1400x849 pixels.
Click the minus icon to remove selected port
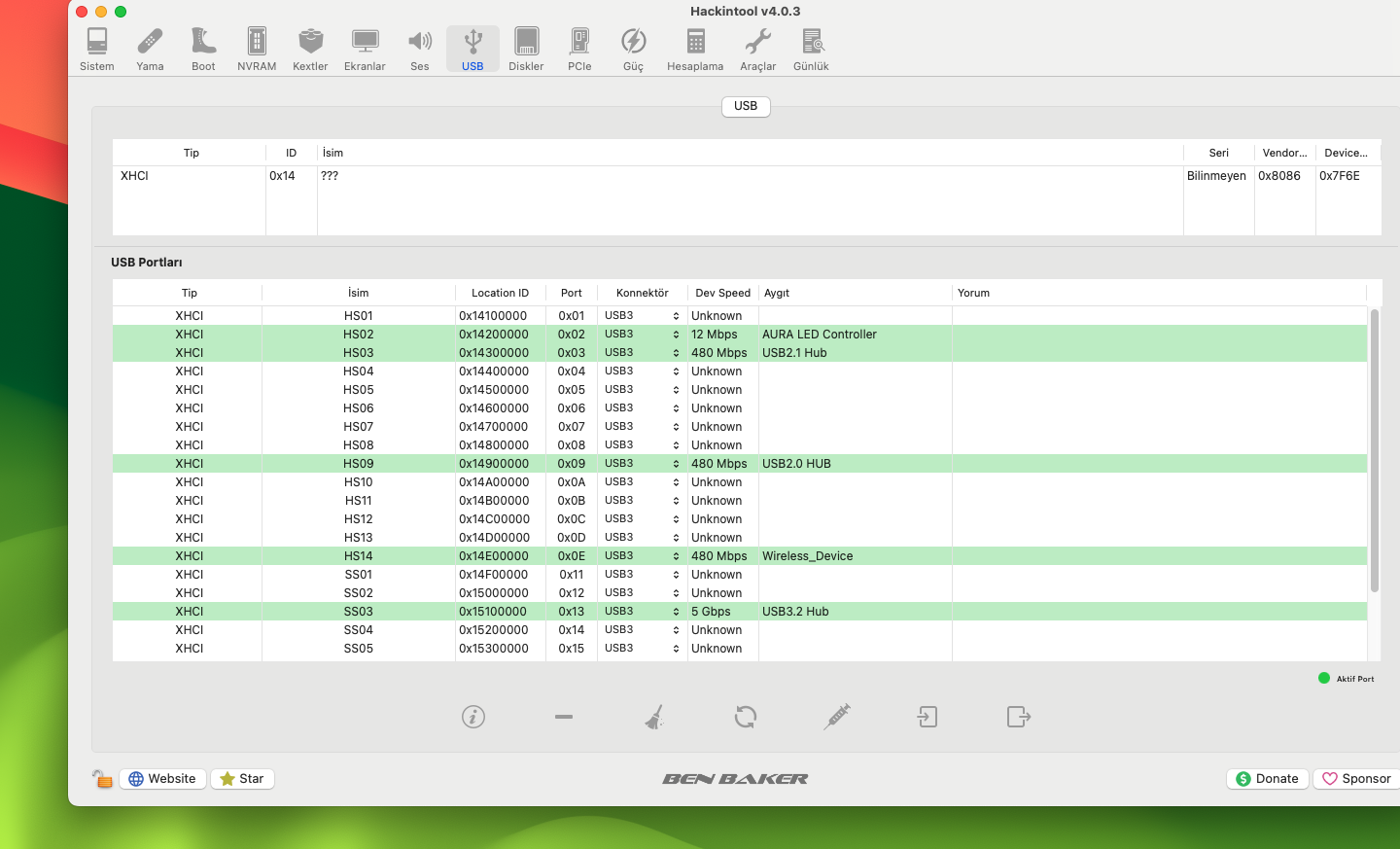[x=564, y=717]
